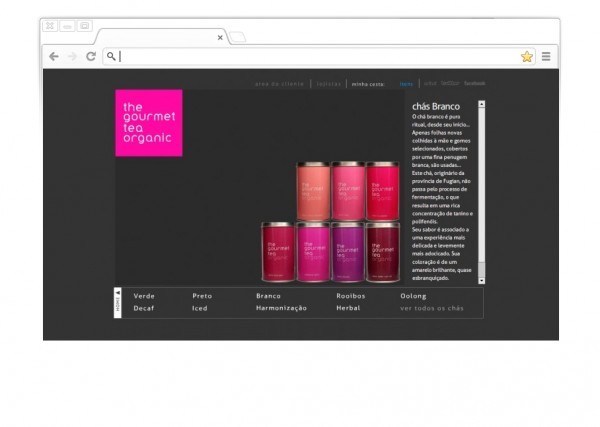Click the browser forward arrow

tap(72, 57)
